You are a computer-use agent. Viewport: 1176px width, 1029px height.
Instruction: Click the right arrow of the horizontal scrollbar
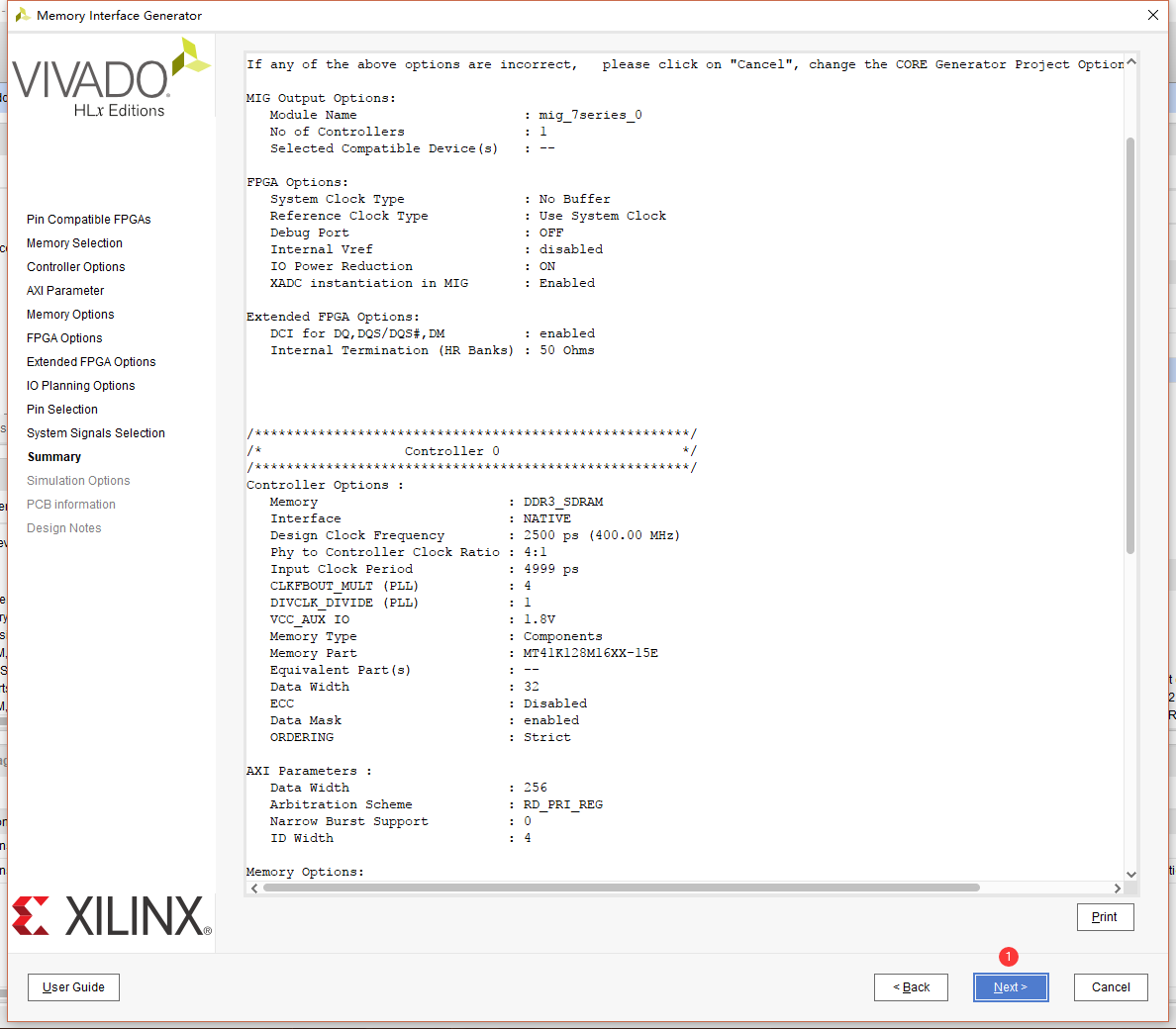point(1116,888)
